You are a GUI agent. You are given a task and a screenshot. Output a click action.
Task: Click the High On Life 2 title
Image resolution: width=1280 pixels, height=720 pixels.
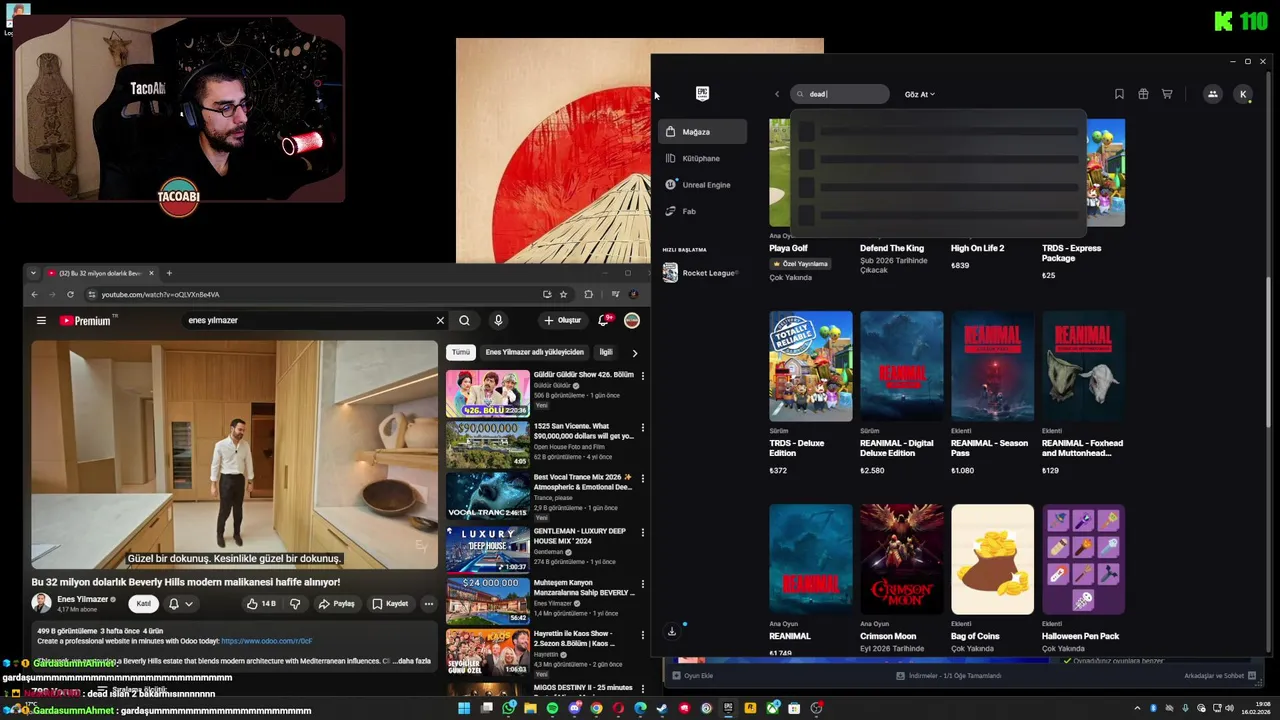click(977, 248)
